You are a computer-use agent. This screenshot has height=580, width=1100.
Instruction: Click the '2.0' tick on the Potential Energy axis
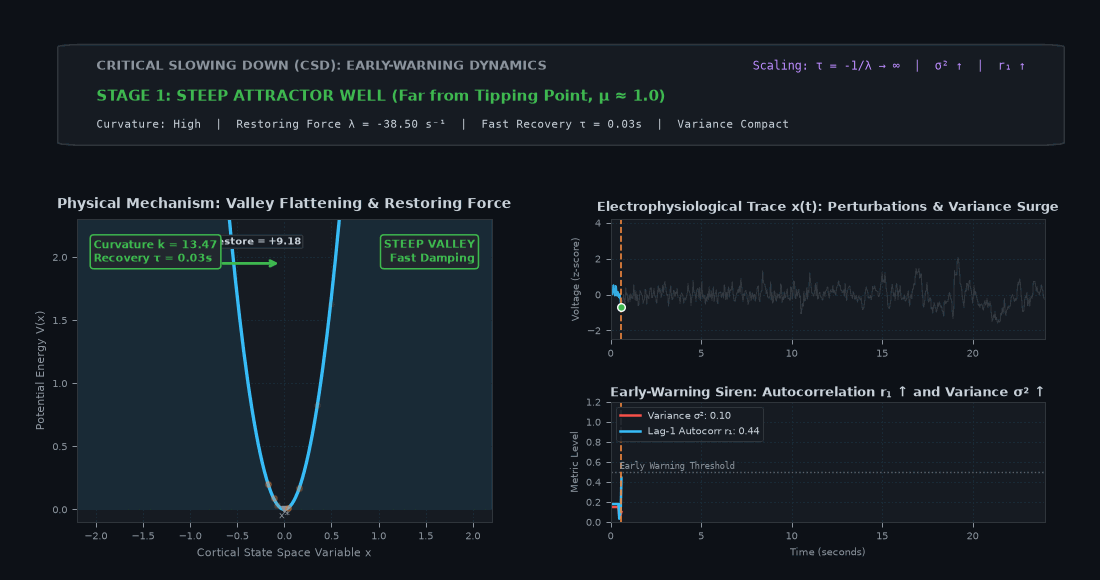pyautogui.click(x=60, y=257)
